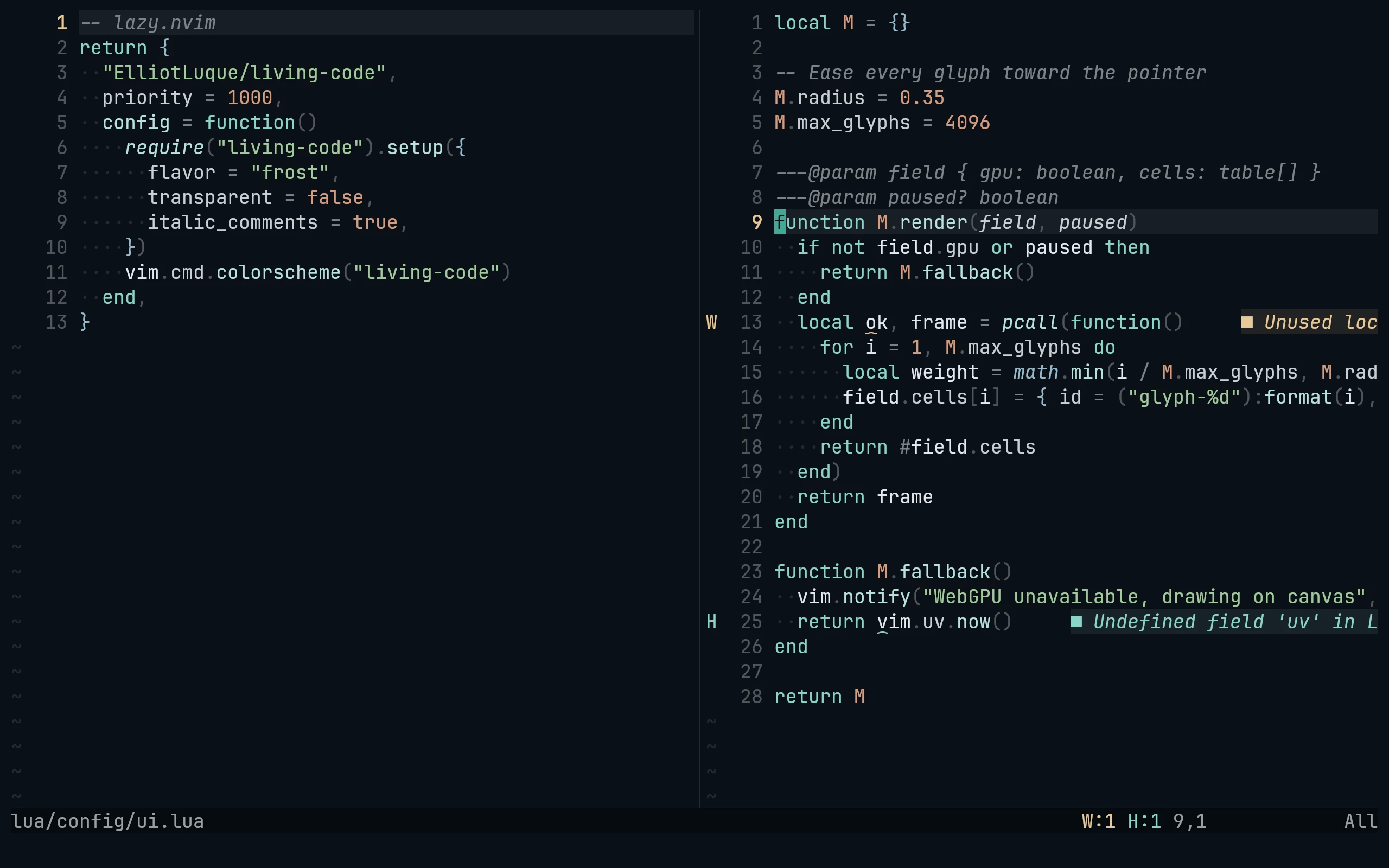Screen dimensions: 1389x868
Task: Click the priority value 1000
Action: coord(250,98)
